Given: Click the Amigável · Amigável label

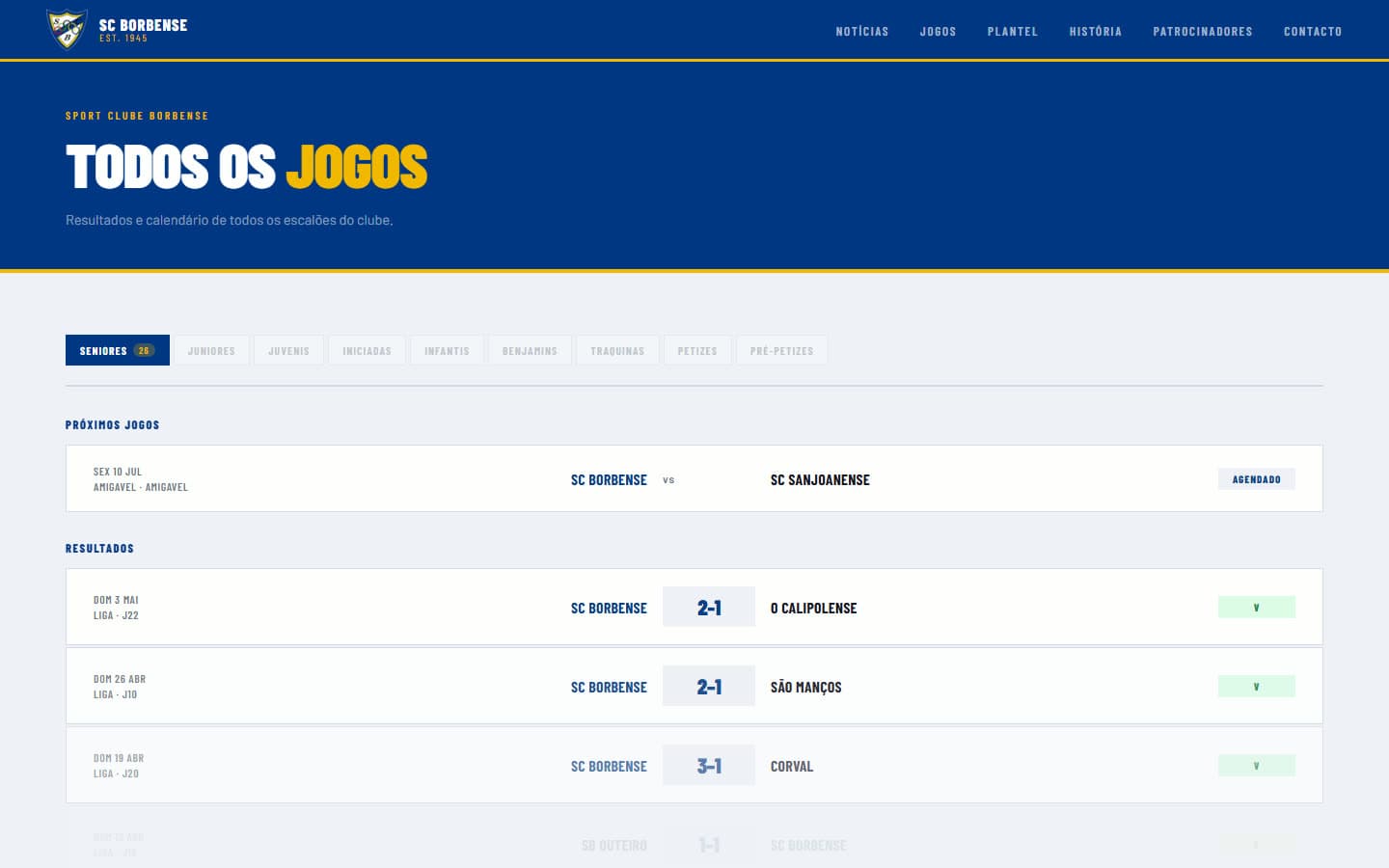Looking at the screenshot, I should pyautogui.click(x=140, y=487).
